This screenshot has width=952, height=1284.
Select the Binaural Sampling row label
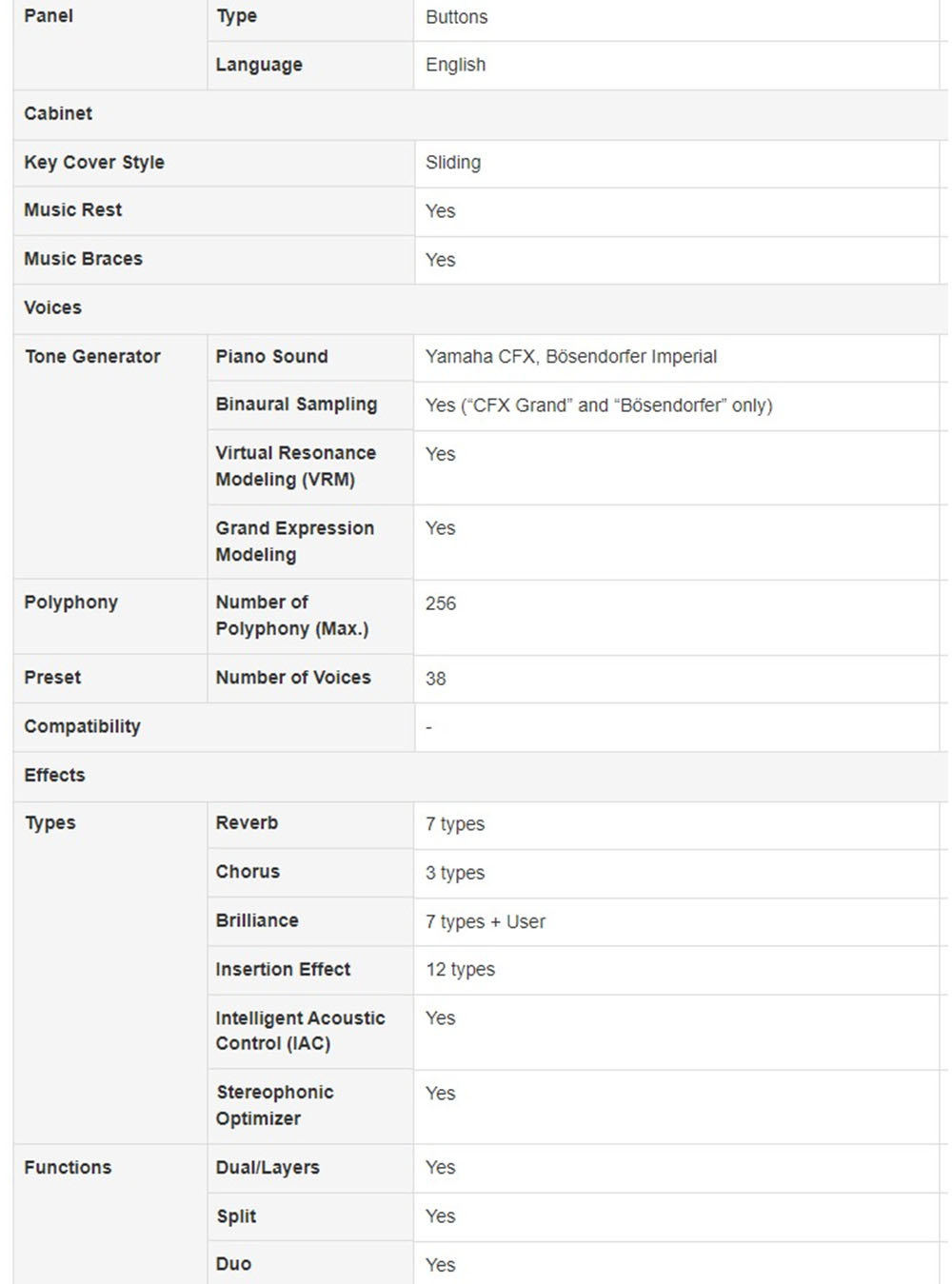click(296, 405)
